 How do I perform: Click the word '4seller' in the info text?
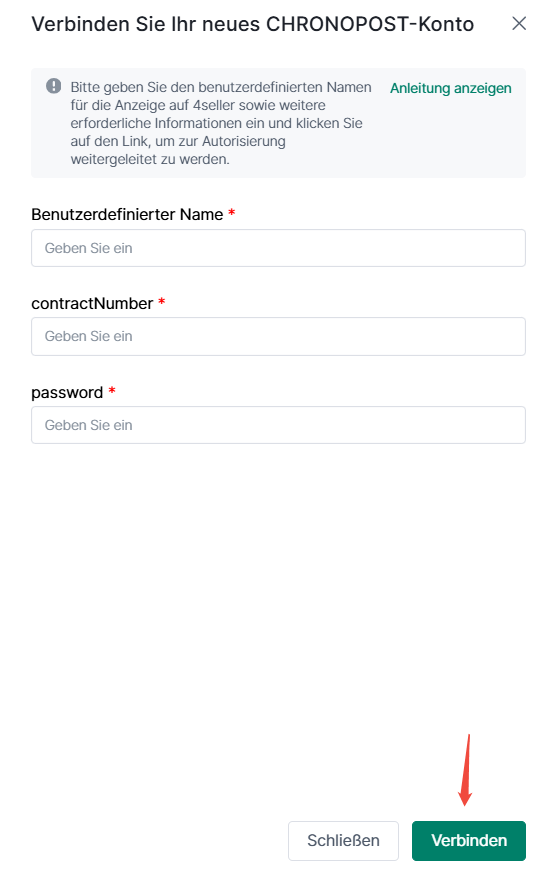(214, 105)
